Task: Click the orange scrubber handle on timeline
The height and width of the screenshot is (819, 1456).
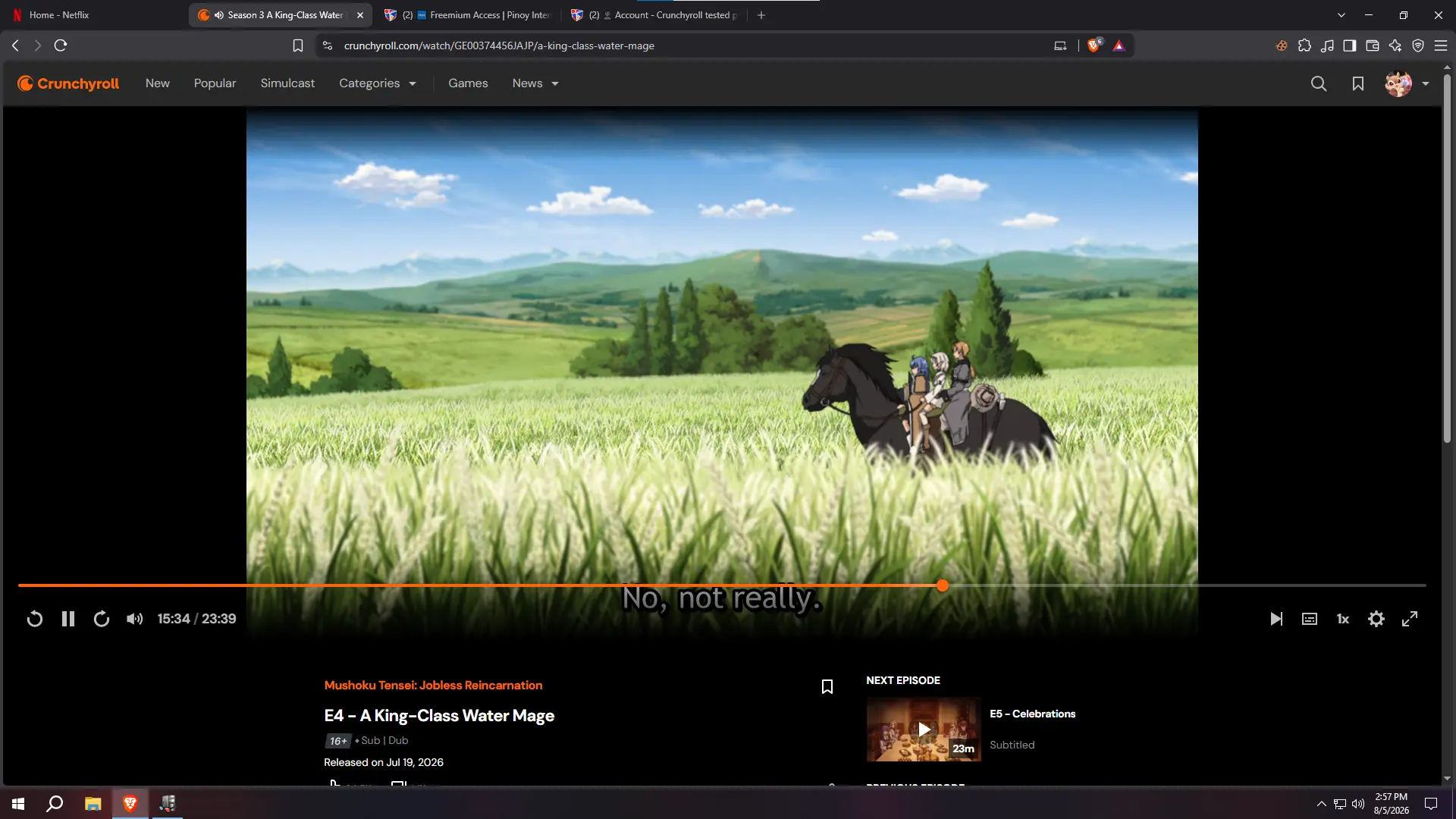Action: pyautogui.click(x=943, y=585)
